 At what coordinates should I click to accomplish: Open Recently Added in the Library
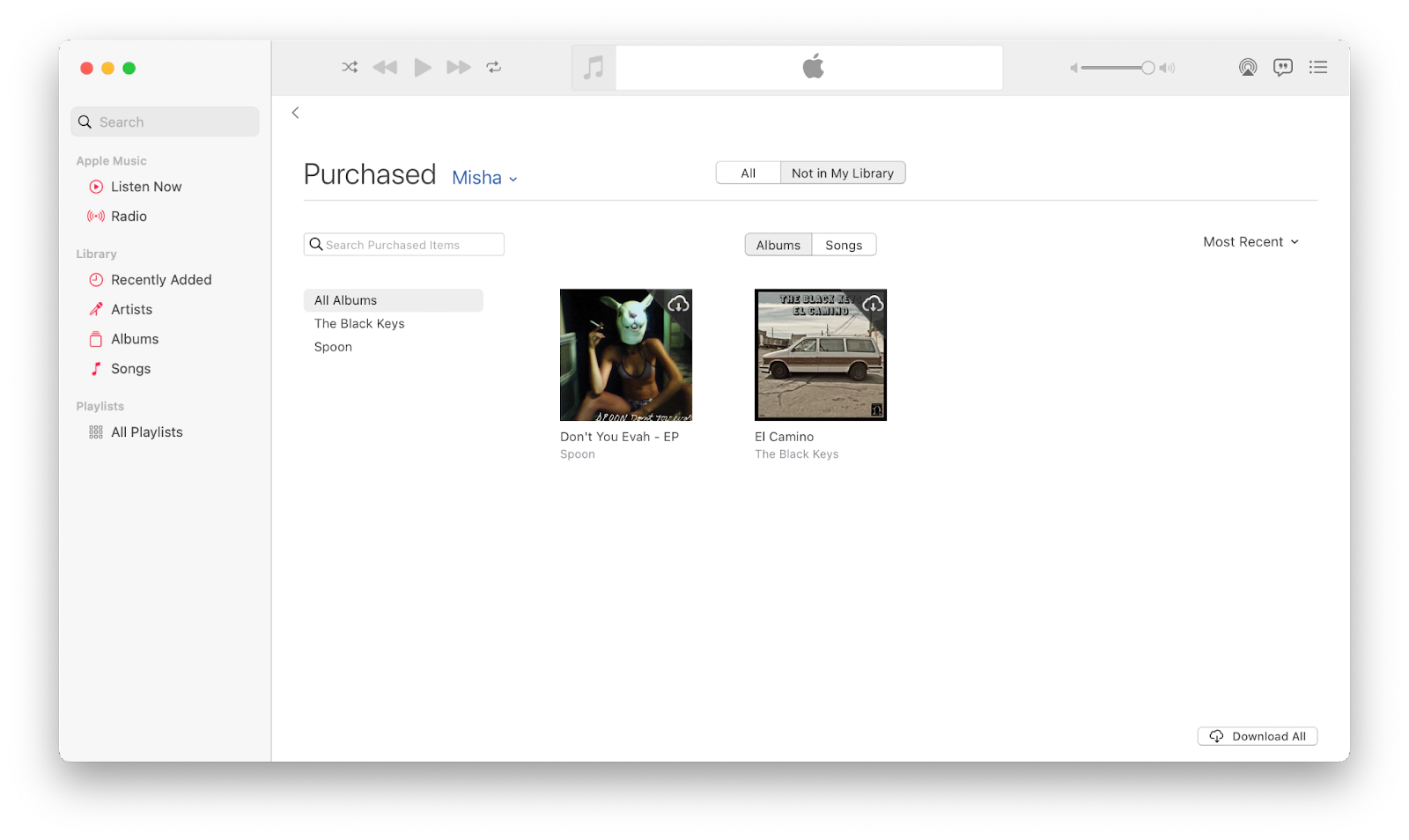coord(161,280)
